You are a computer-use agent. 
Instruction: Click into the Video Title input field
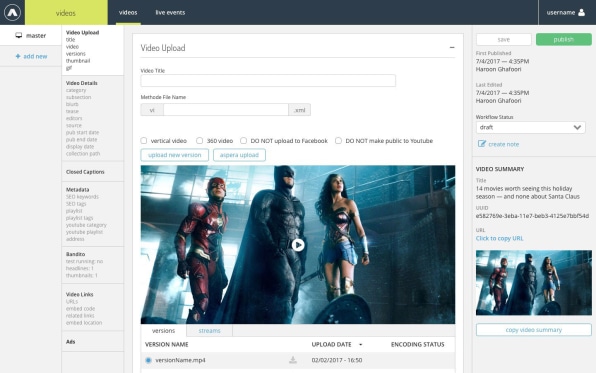(x=268, y=81)
